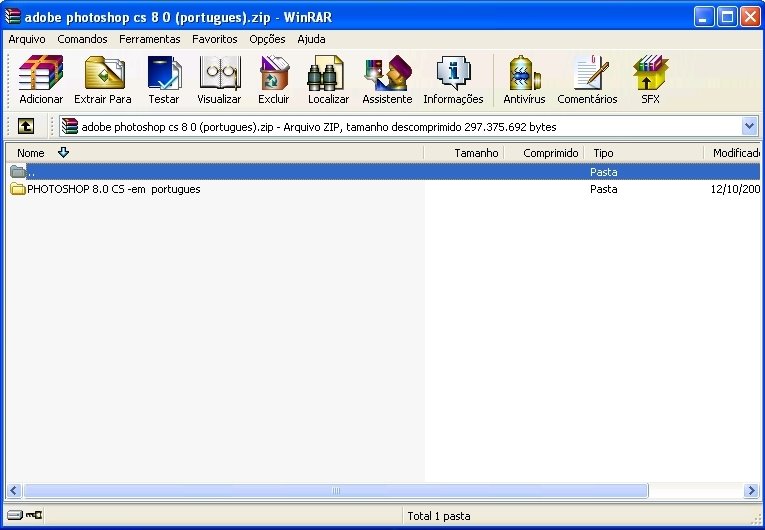This screenshot has width=765, height=530.
Task: Click the drive icon in status bar
Action: [15, 515]
